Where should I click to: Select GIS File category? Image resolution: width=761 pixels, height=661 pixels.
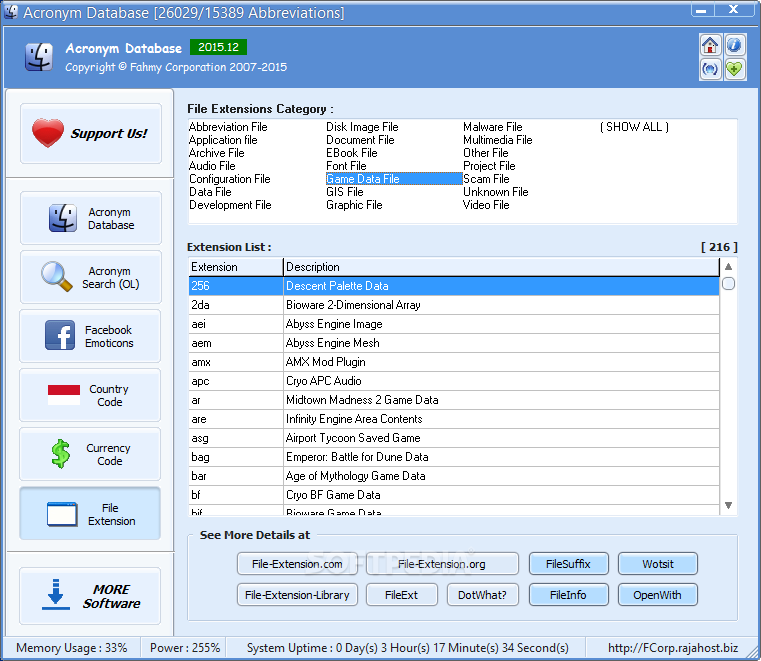(345, 192)
